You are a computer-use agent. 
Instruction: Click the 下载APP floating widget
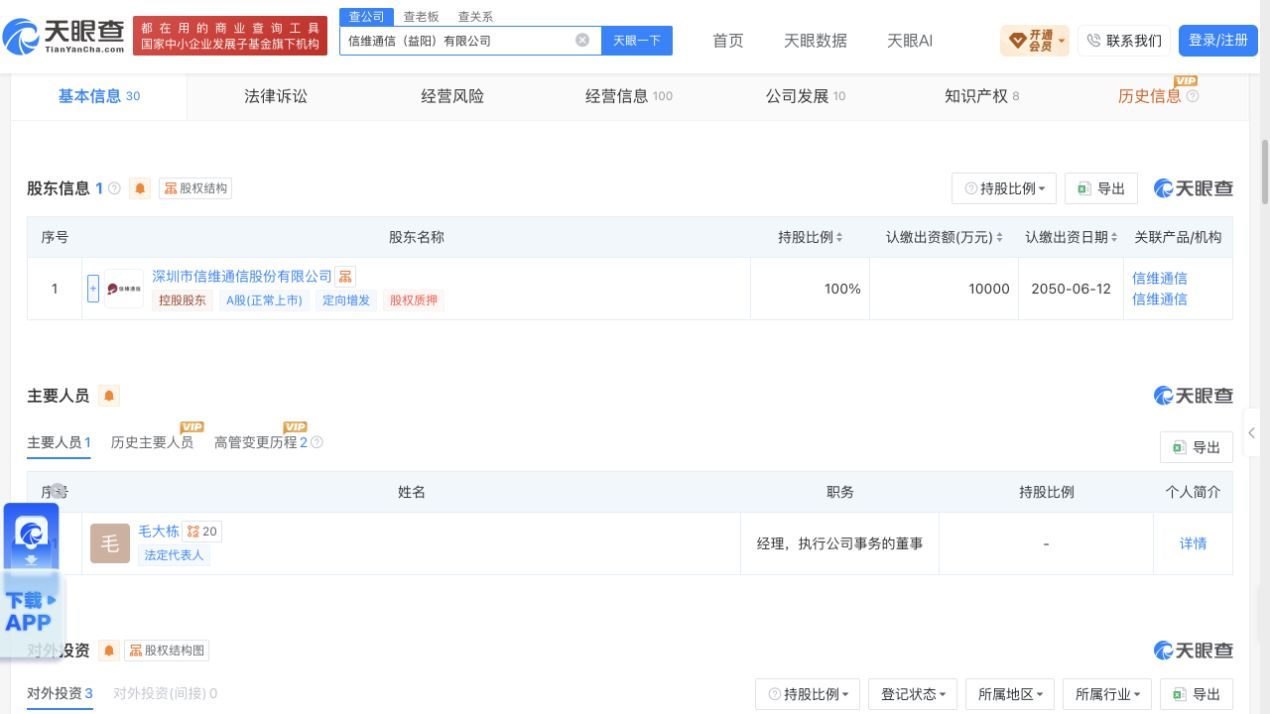(x=32, y=580)
